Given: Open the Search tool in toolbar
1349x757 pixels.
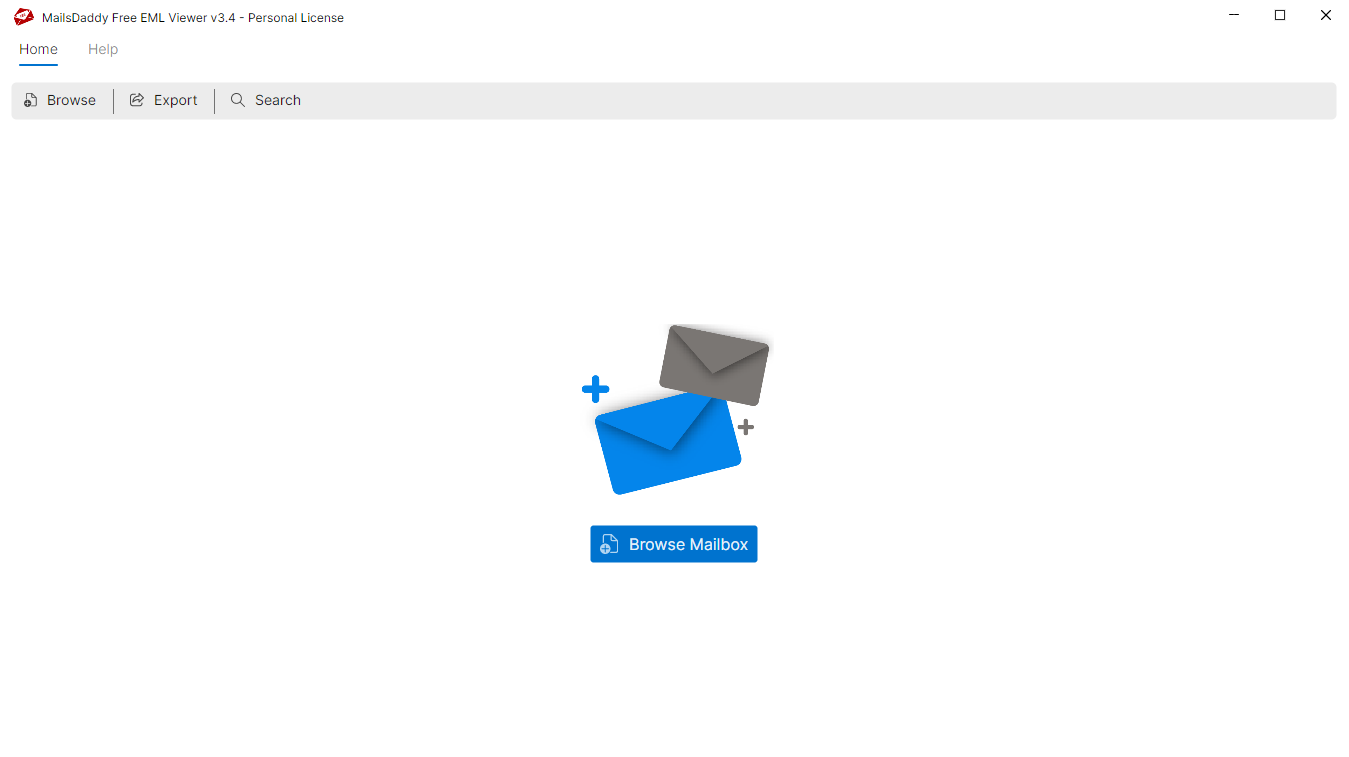Looking at the screenshot, I should (x=266, y=100).
